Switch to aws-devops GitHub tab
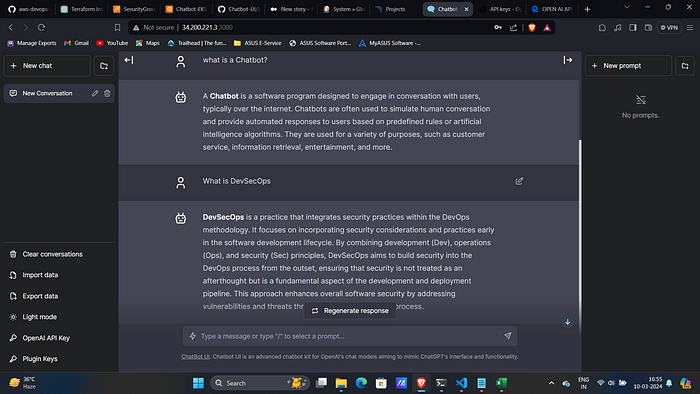The height and width of the screenshot is (394, 700). tap(28, 9)
